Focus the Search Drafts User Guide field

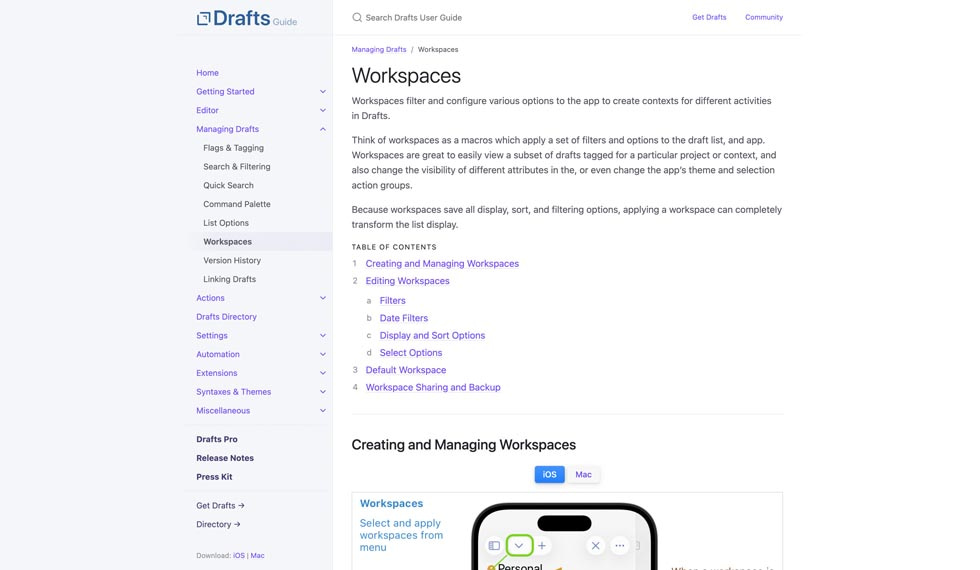(414, 18)
